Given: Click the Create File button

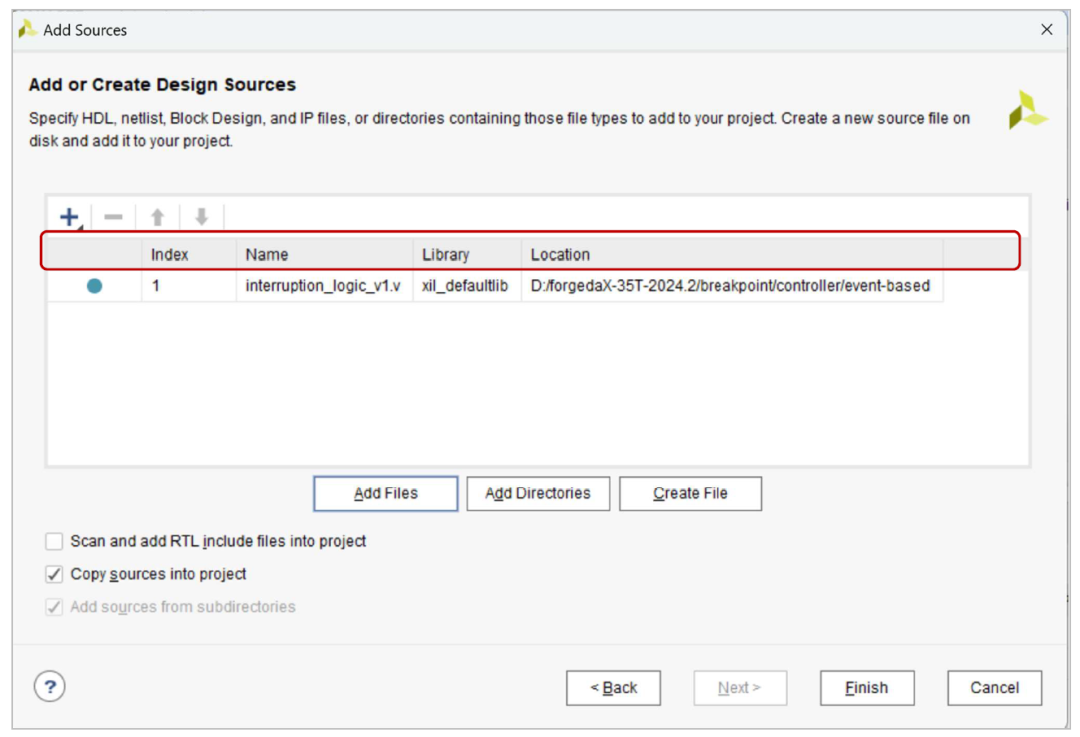Looking at the screenshot, I should [690, 493].
